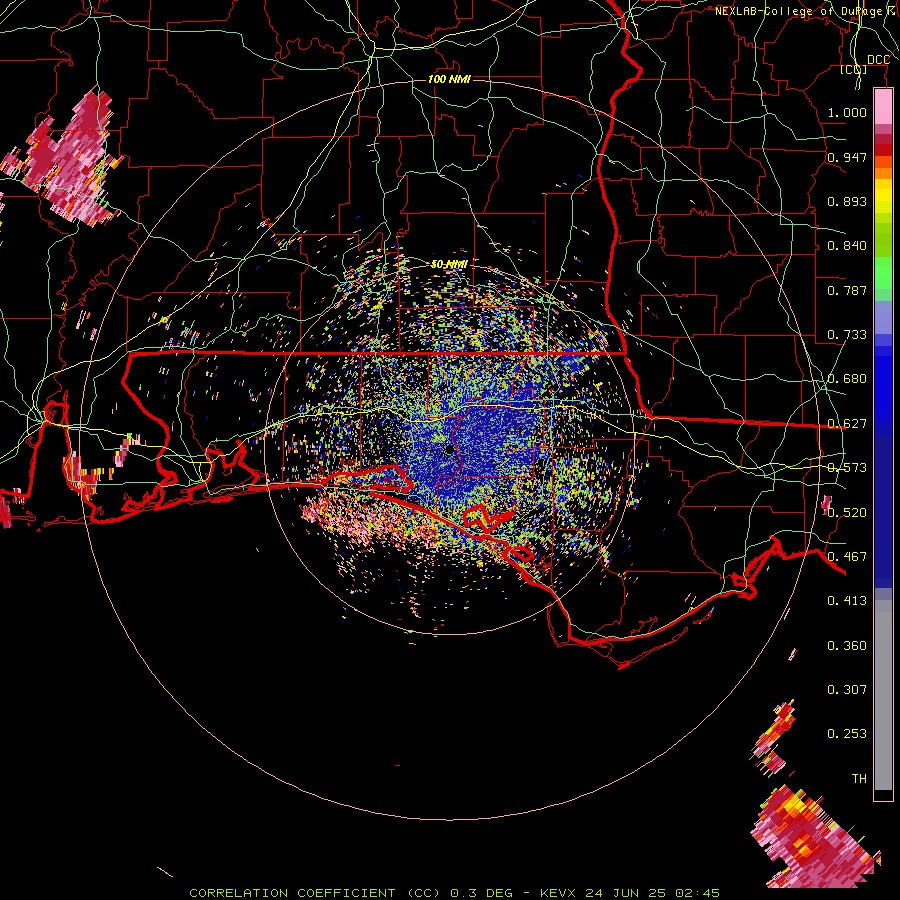Click the 0.360 legend value
This screenshot has height=900, width=900.
(847, 646)
